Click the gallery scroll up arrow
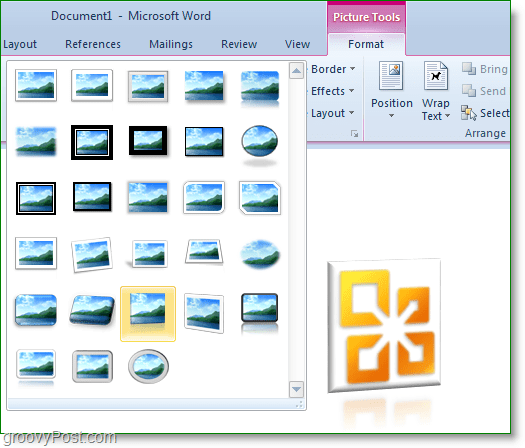This screenshot has height=448, width=525. (296, 71)
